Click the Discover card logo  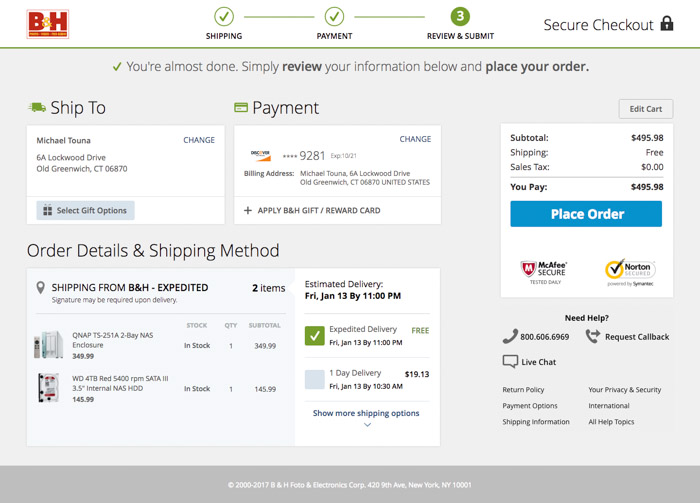pos(260,155)
